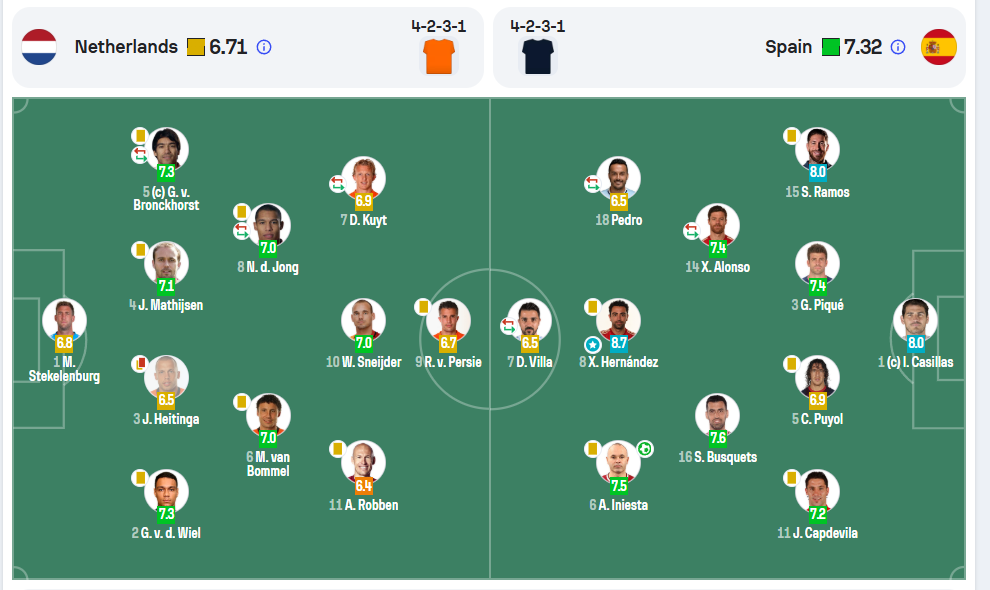
Task: Click the Spain flag icon
Action: [939, 47]
